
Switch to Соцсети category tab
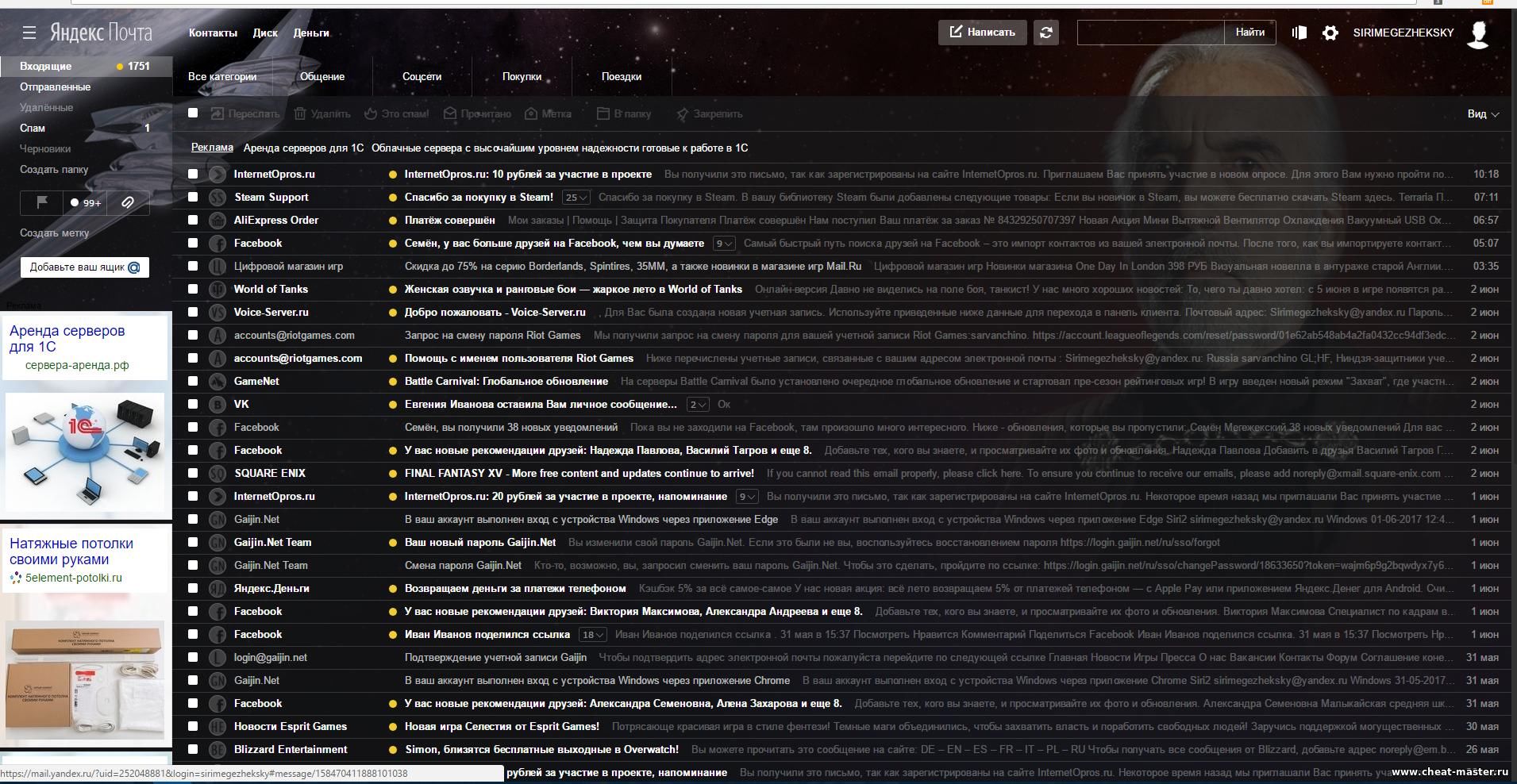pos(422,76)
